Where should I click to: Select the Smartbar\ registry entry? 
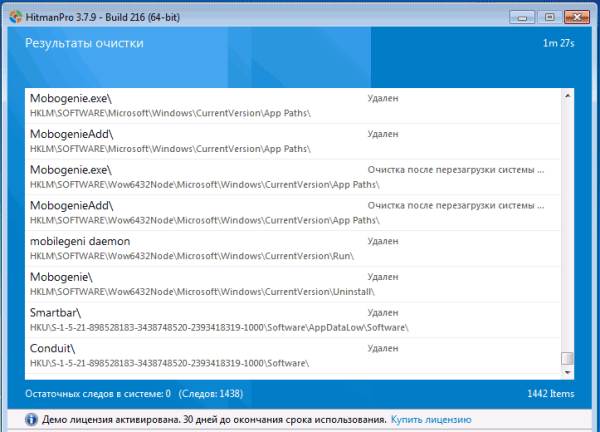click(x=58, y=313)
